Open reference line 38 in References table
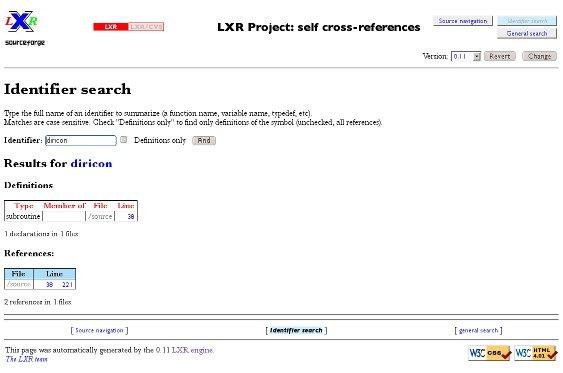Screen dimensions: 563x373 (50, 285)
